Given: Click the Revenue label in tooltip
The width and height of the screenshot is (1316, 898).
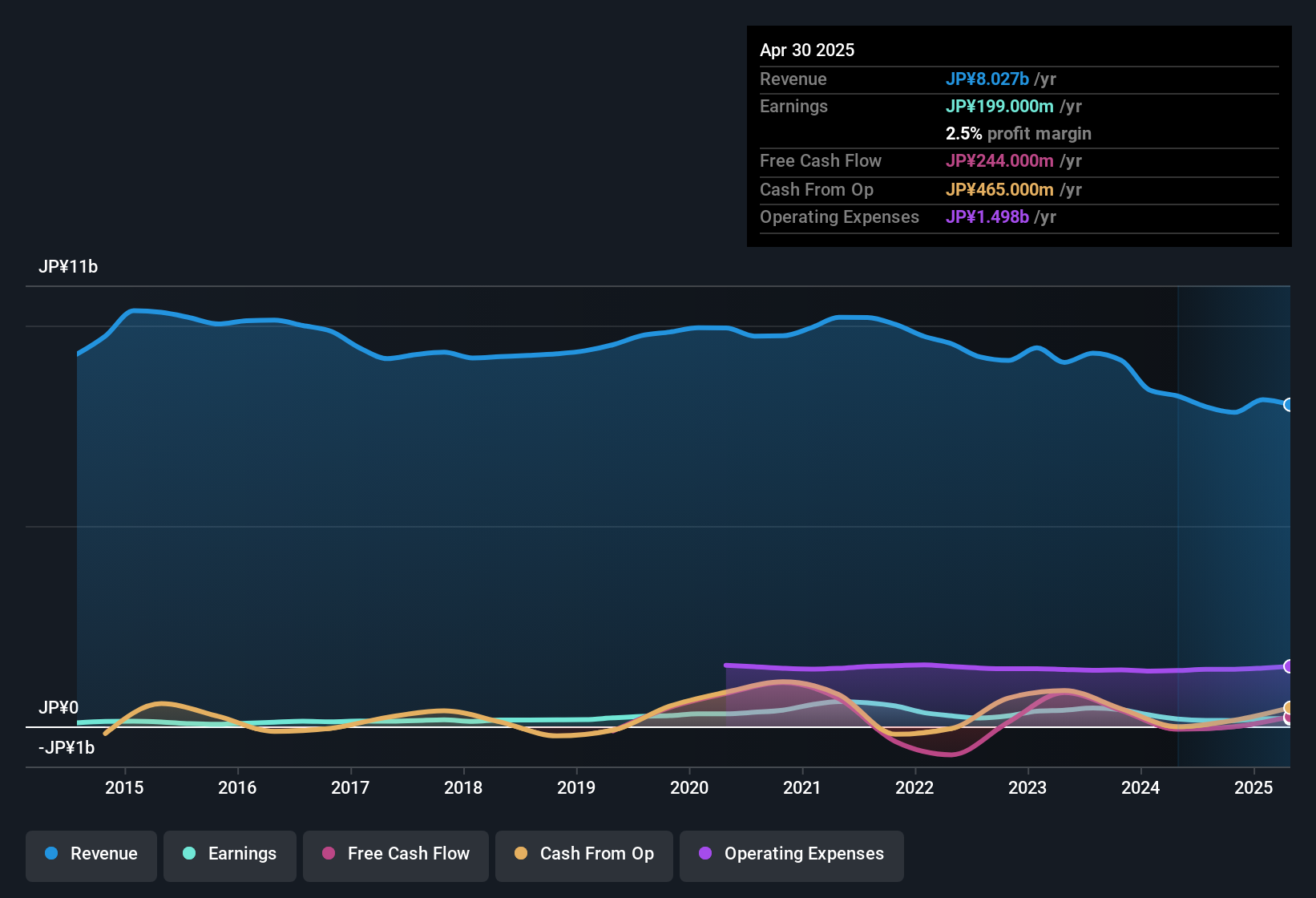Looking at the screenshot, I should coord(793,79).
